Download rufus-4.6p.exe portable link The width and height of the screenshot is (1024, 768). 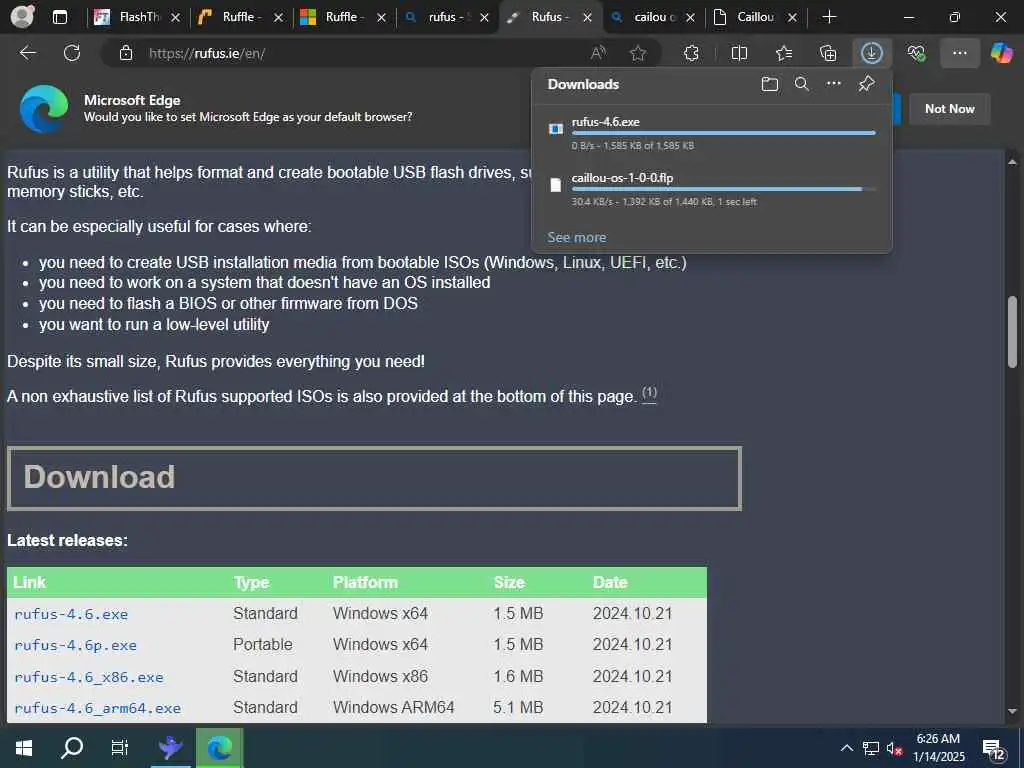click(76, 645)
